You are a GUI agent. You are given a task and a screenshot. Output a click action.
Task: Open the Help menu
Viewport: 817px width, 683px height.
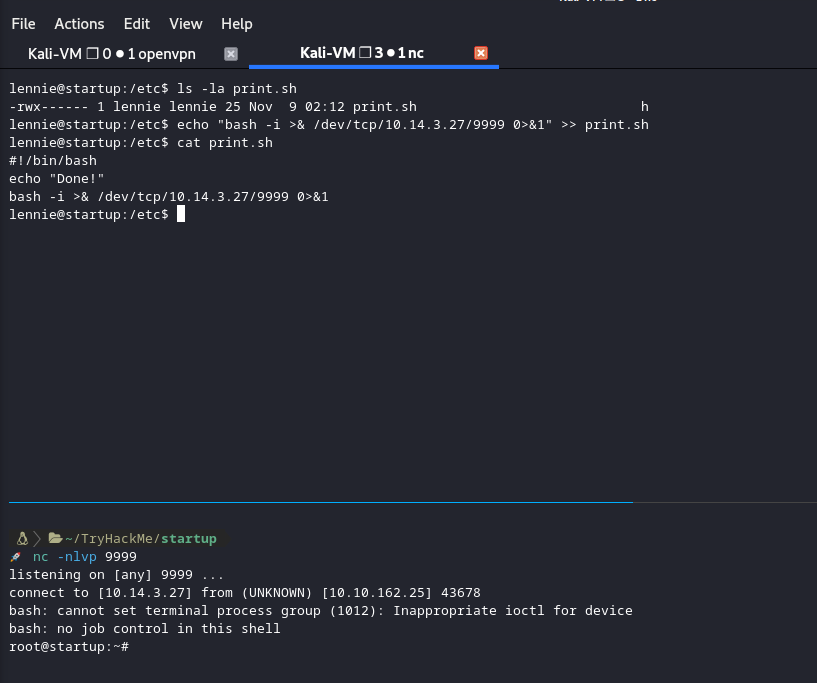pyautogui.click(x=237, y=24)
